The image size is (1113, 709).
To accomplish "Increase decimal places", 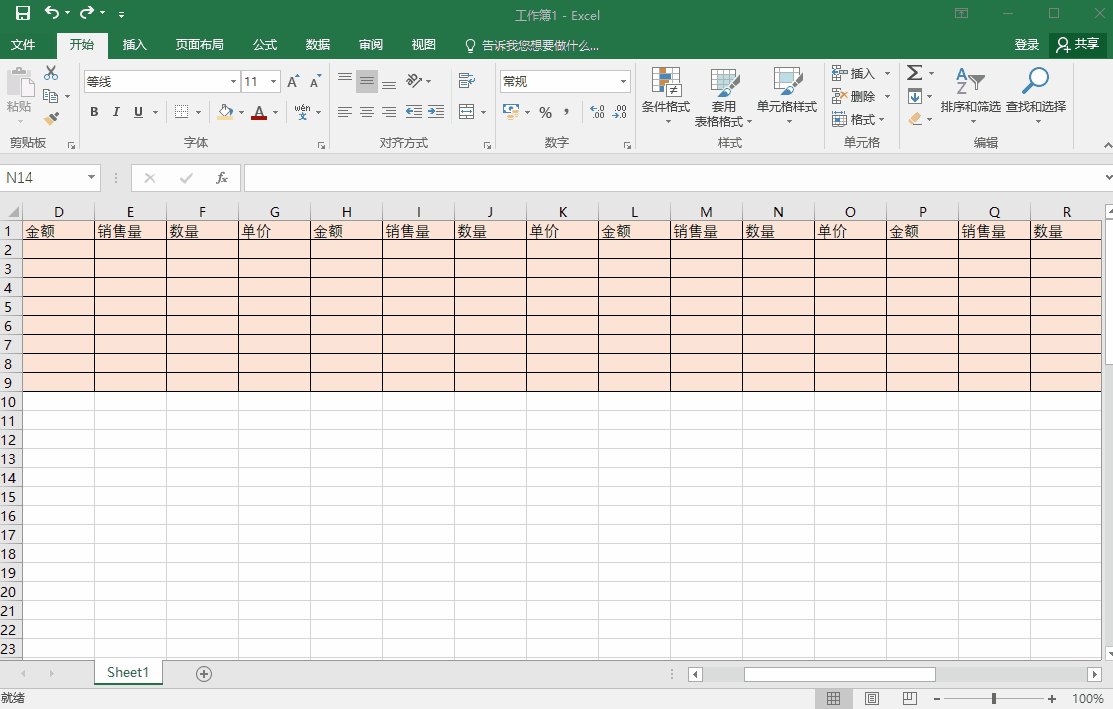I will point(598,112).
